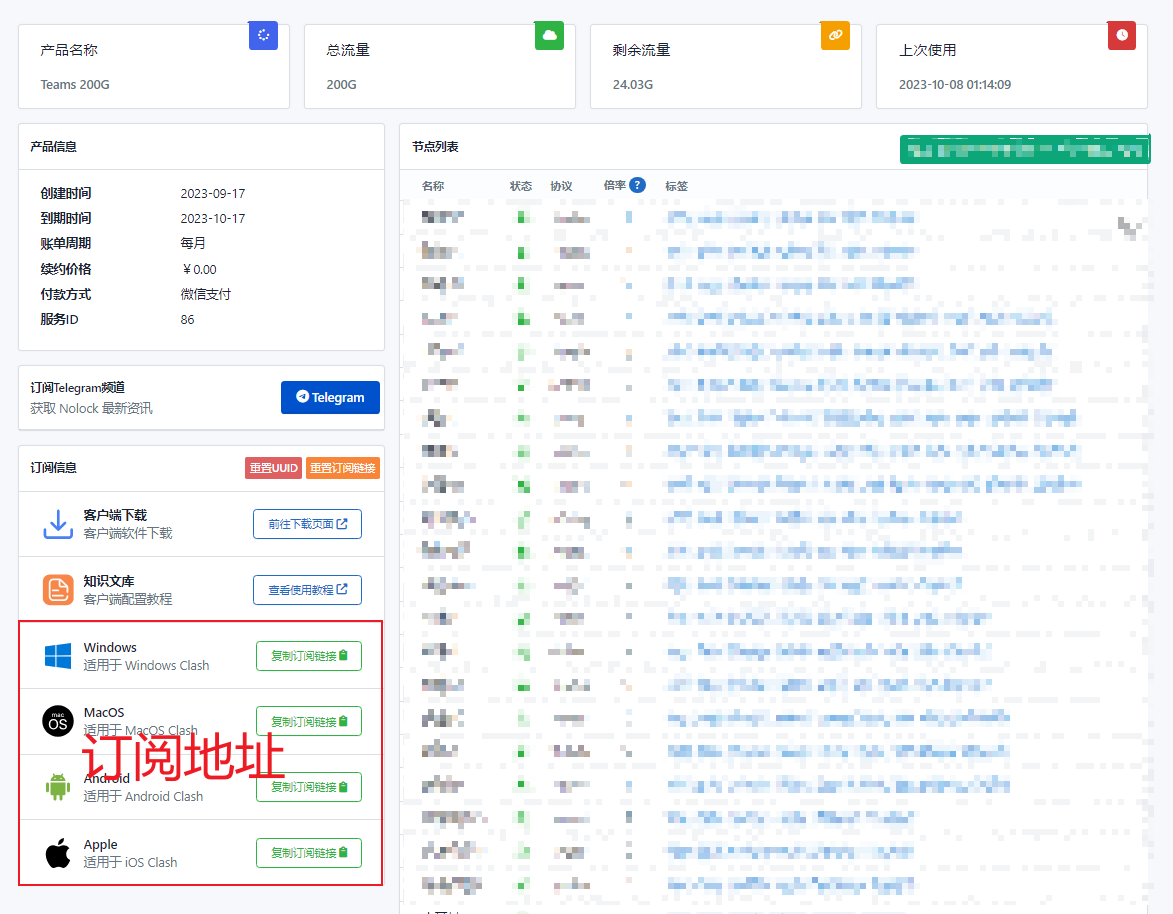The width and height of the screenshot is (1173, 914).
Task: Click the Apple logo icon
Action: (58, 854)
